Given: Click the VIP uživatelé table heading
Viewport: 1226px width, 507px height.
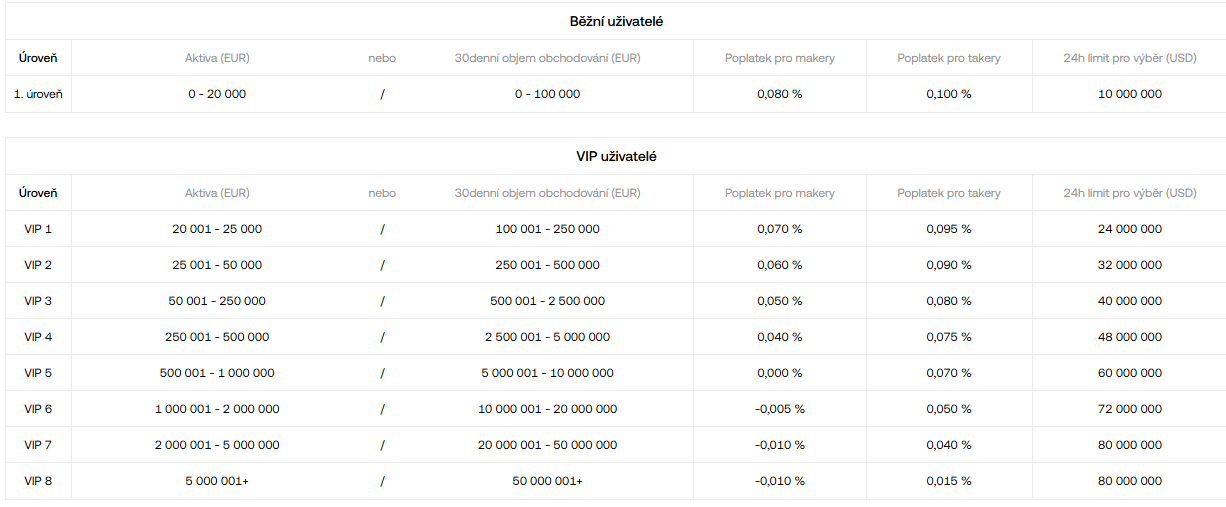Looking at the screenshot, I should point(616,157).
